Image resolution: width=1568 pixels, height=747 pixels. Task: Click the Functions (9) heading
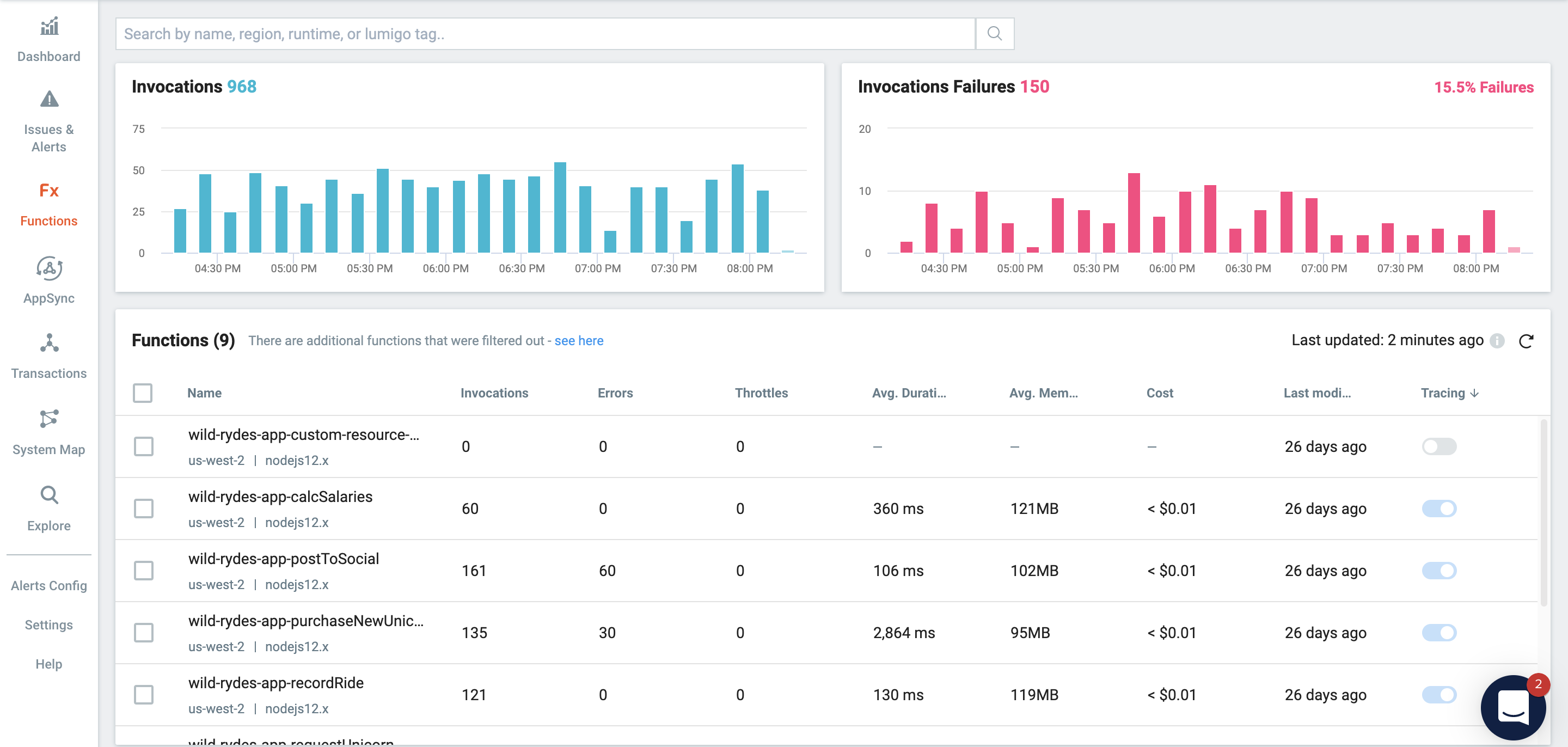[x=183, y=340]
